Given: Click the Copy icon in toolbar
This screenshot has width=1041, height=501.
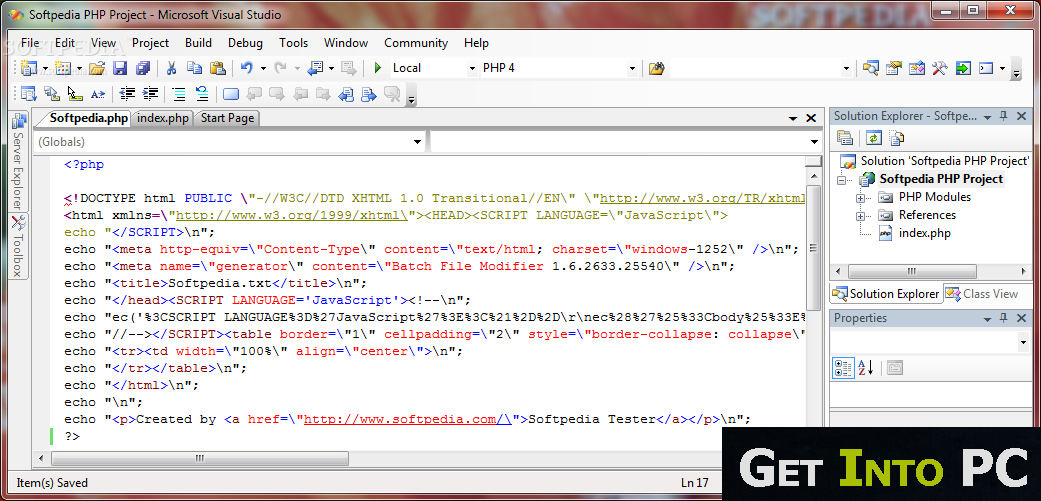Looking at the screenshot, I should click(x=195, y=68).
